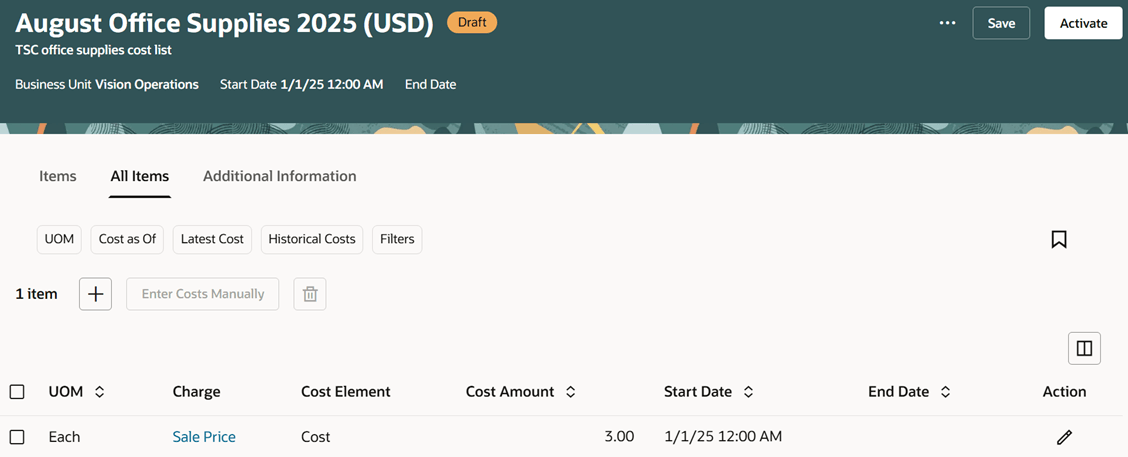Screen dimensions: 1128x457
Task: Switch to the Items tab
Action: coord(58,176)
